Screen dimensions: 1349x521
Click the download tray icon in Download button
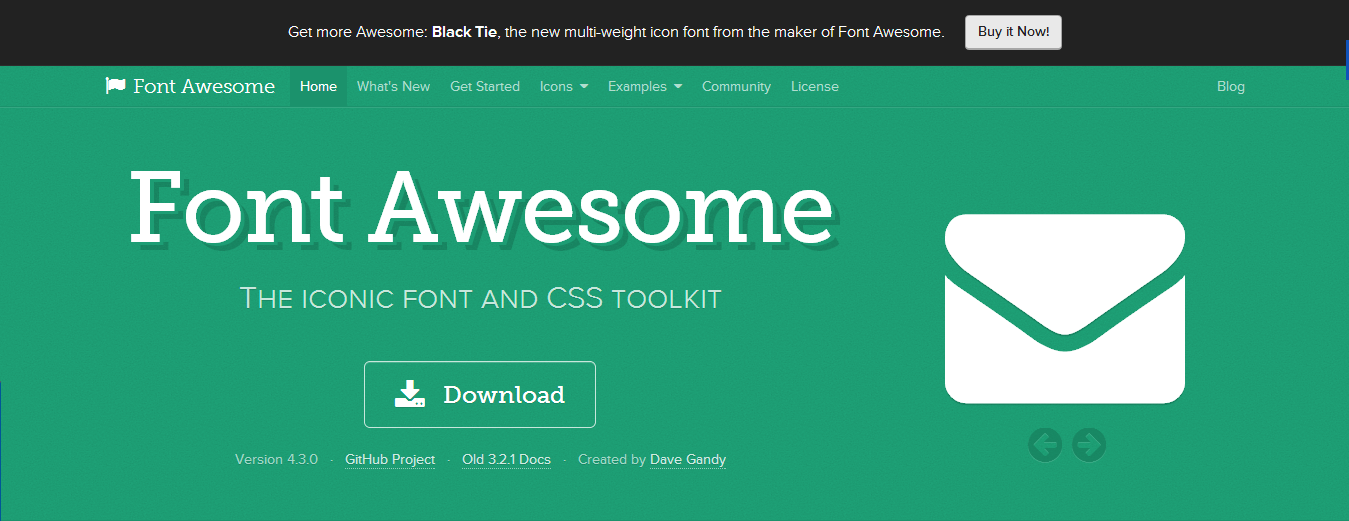click(410, 394)
